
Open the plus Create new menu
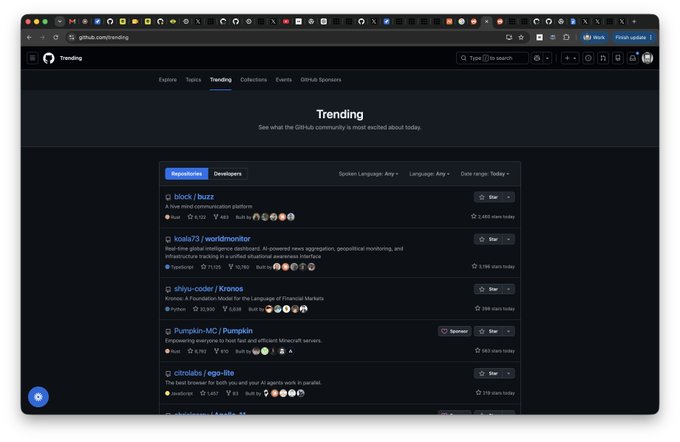tap(570, 58)
